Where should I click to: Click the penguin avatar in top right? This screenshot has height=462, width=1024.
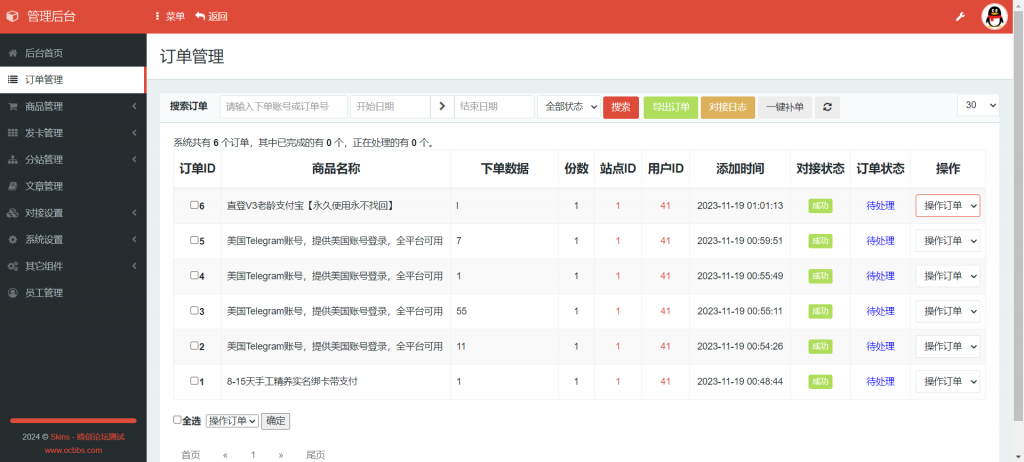point(995,17)
